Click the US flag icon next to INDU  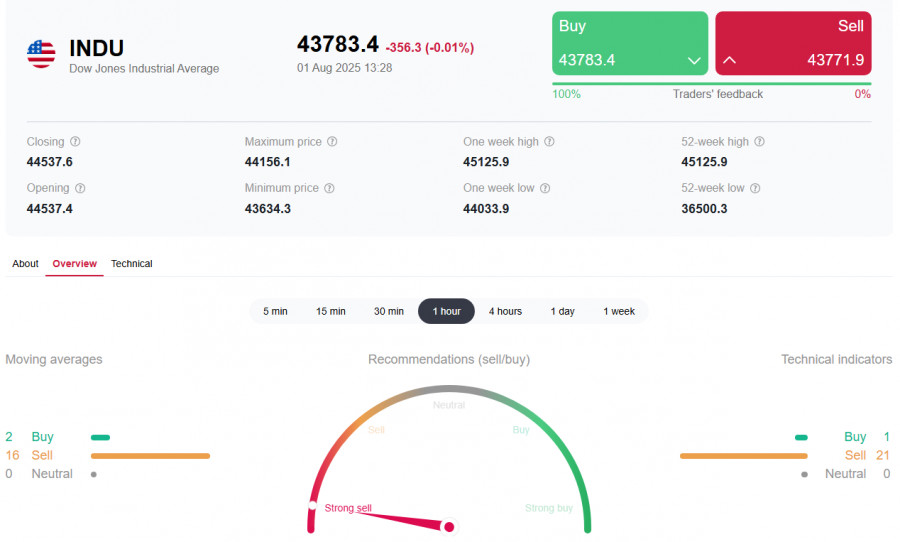click(41, 55)
